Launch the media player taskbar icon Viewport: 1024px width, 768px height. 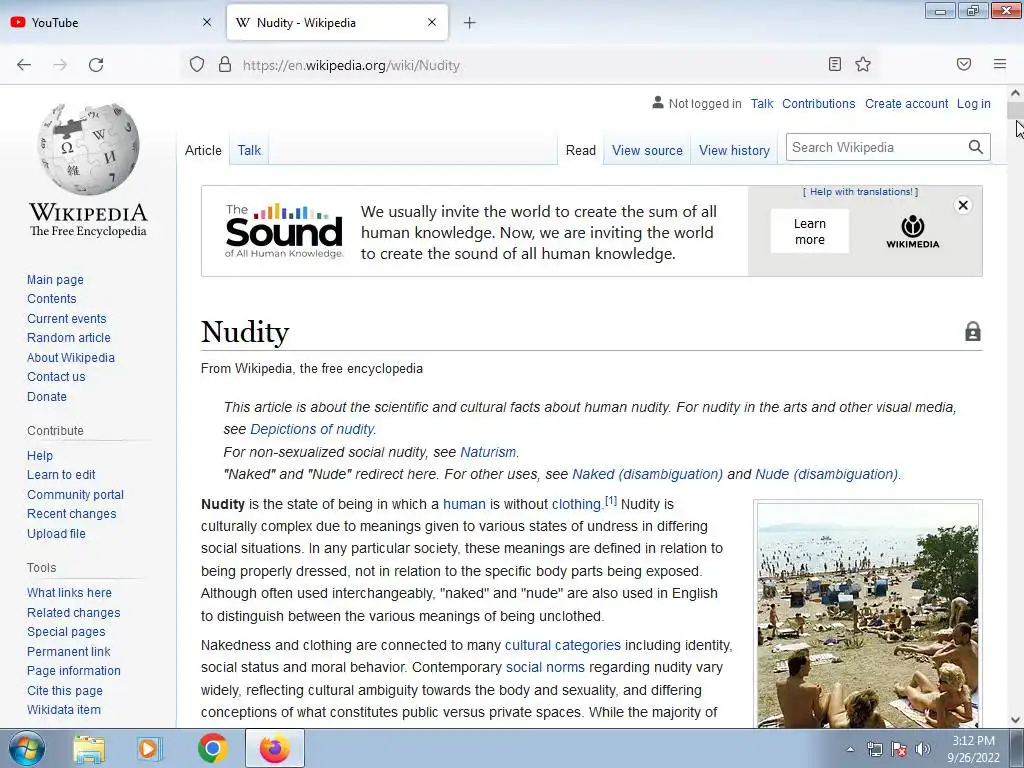(150, 749)
